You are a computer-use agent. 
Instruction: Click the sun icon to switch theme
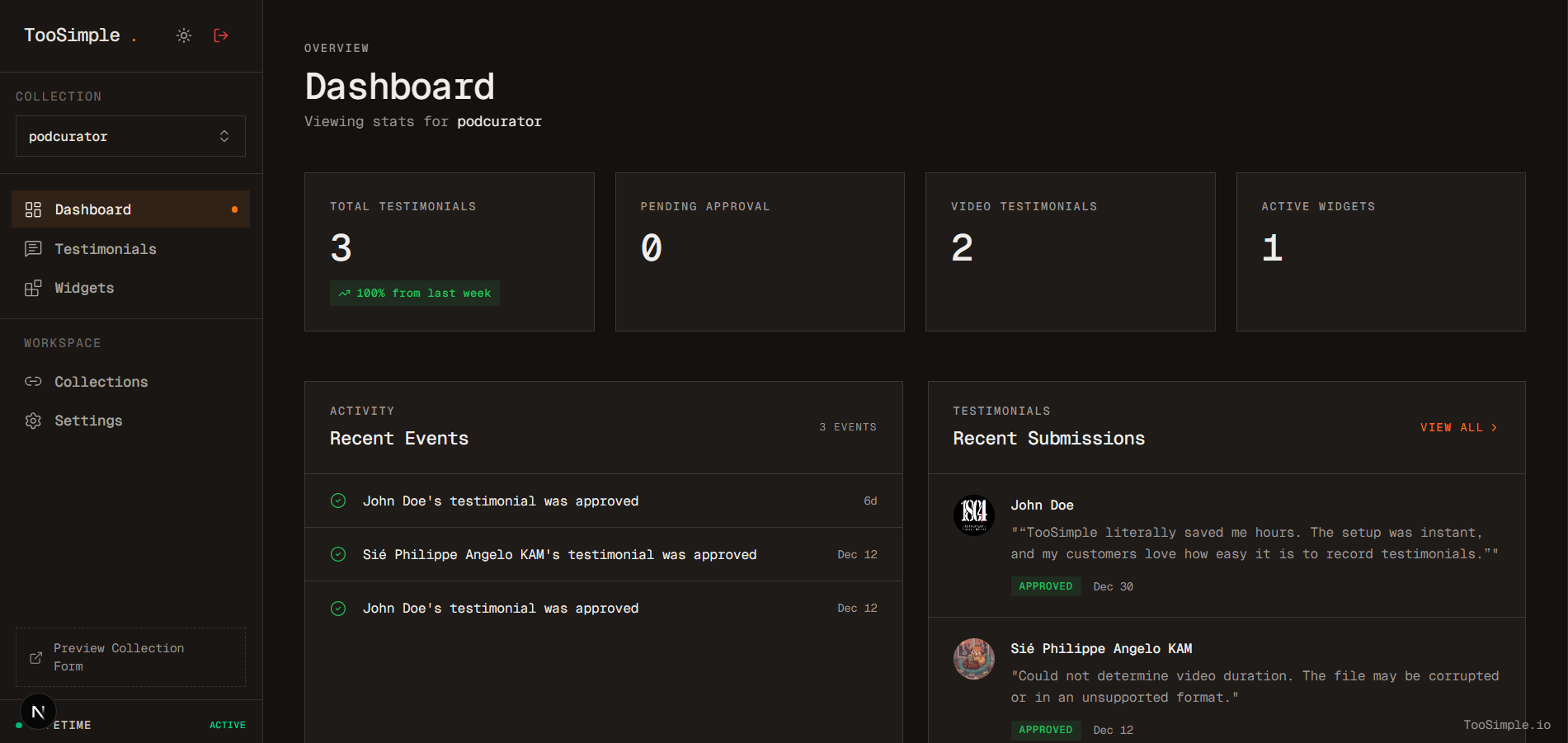[183, 35]
